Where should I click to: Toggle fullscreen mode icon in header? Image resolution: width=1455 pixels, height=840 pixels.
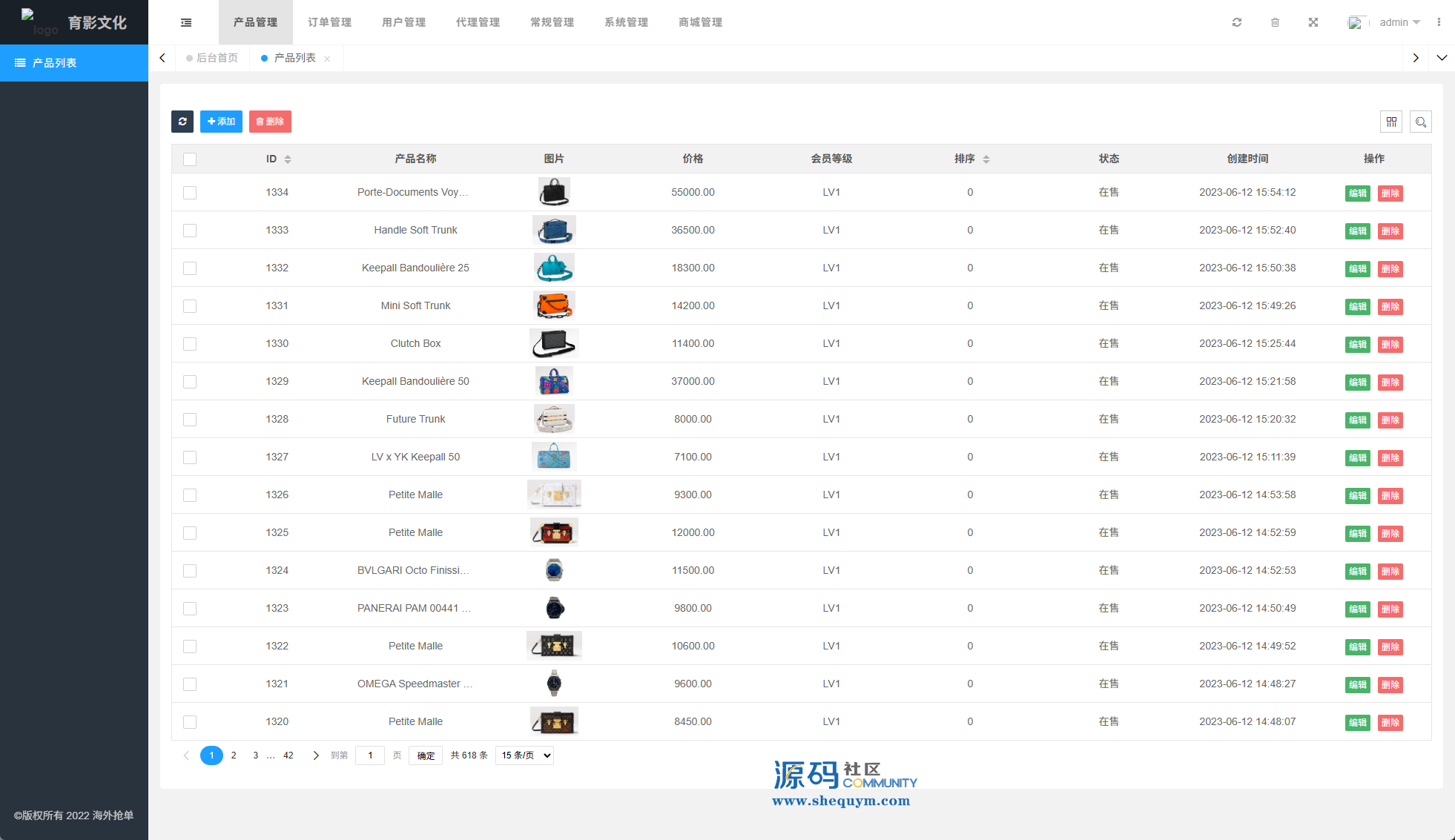1313,22
